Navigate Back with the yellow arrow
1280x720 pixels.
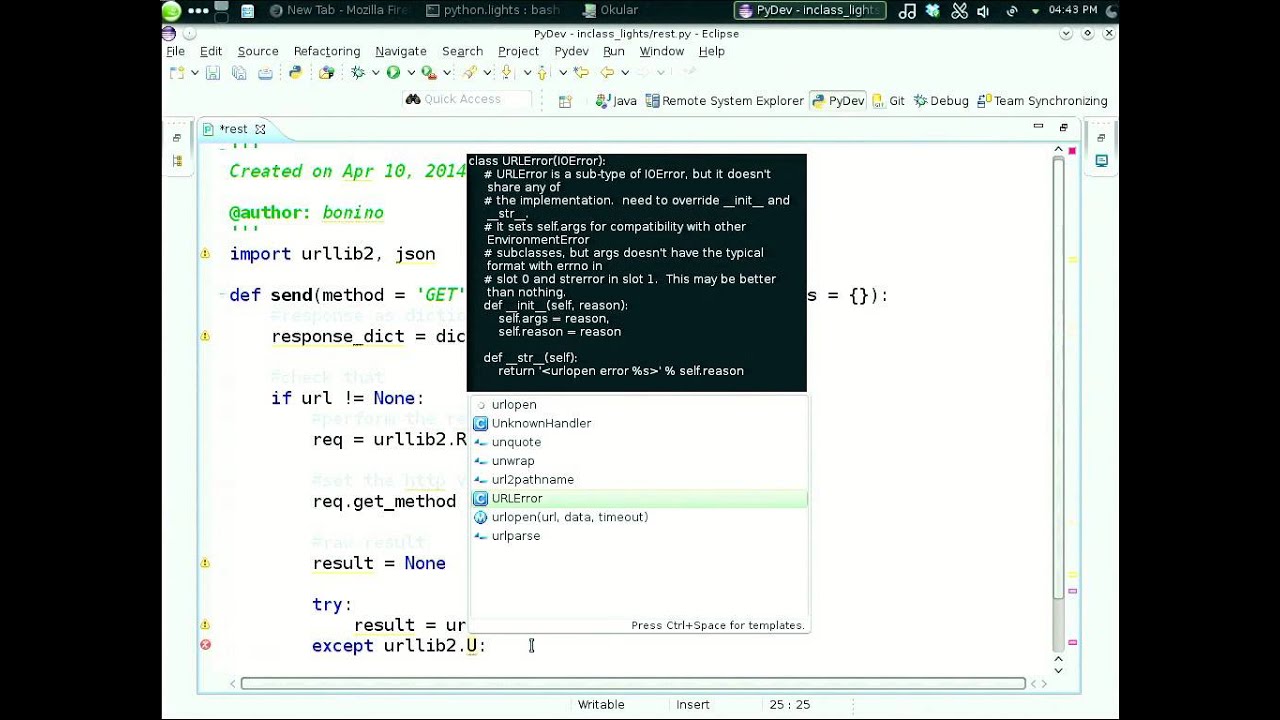607,72
